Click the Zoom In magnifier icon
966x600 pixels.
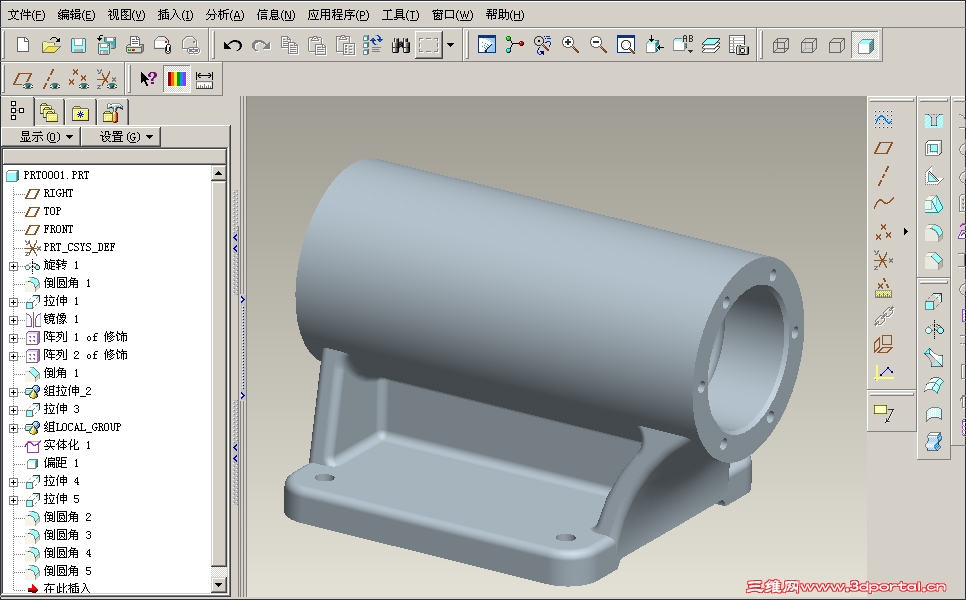[571, 45]
